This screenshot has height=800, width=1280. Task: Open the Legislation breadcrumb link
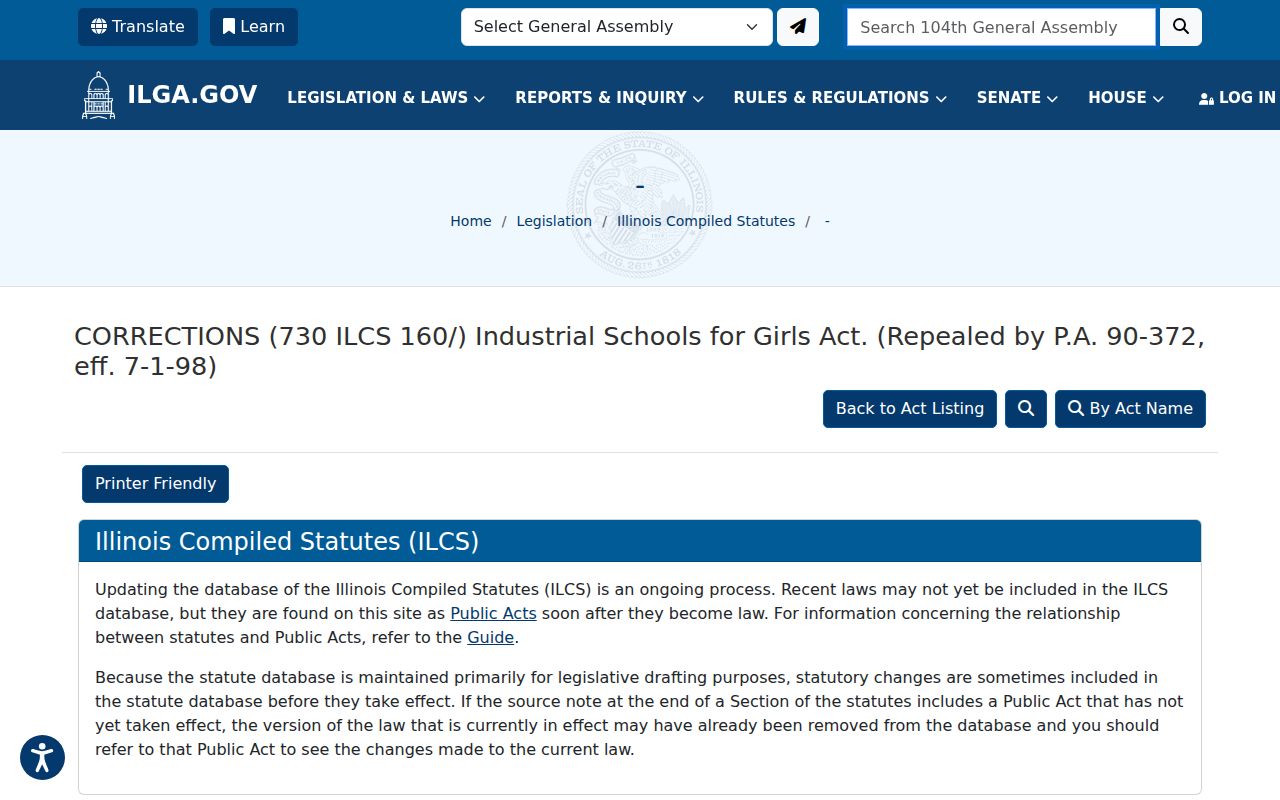coord(554,221)
